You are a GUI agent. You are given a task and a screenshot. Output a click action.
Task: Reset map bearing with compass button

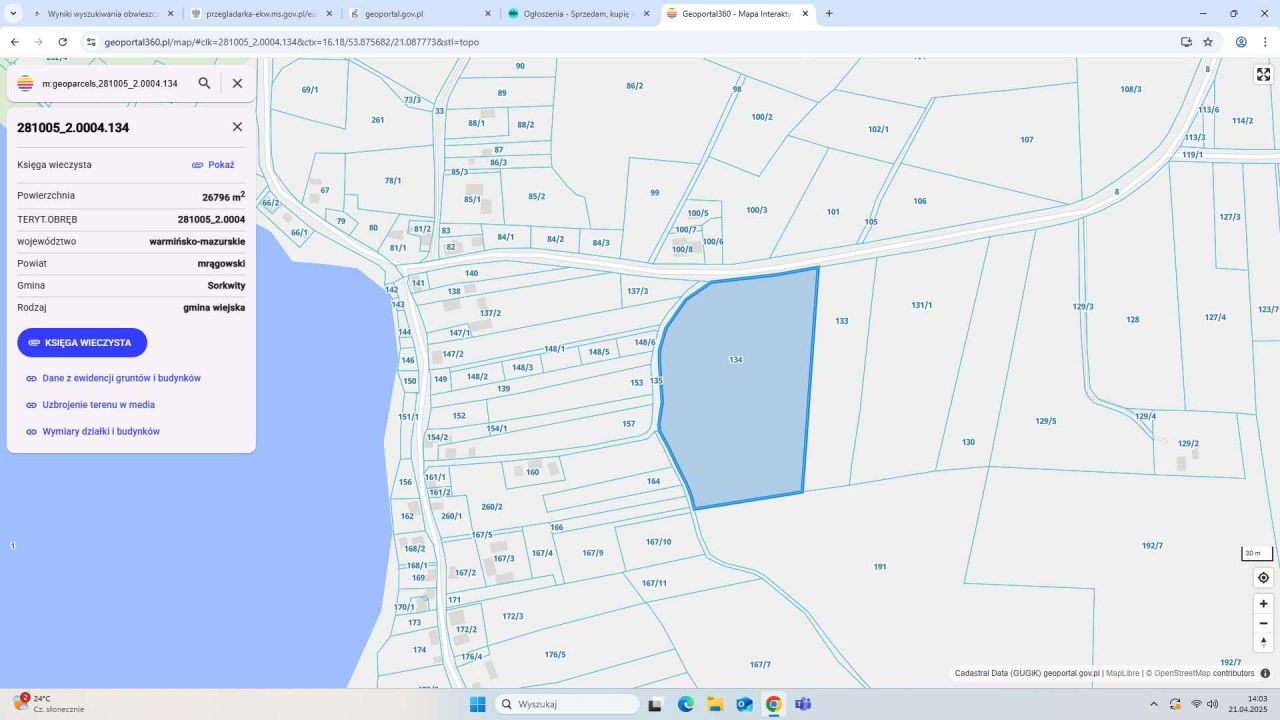pos(1263,642)
